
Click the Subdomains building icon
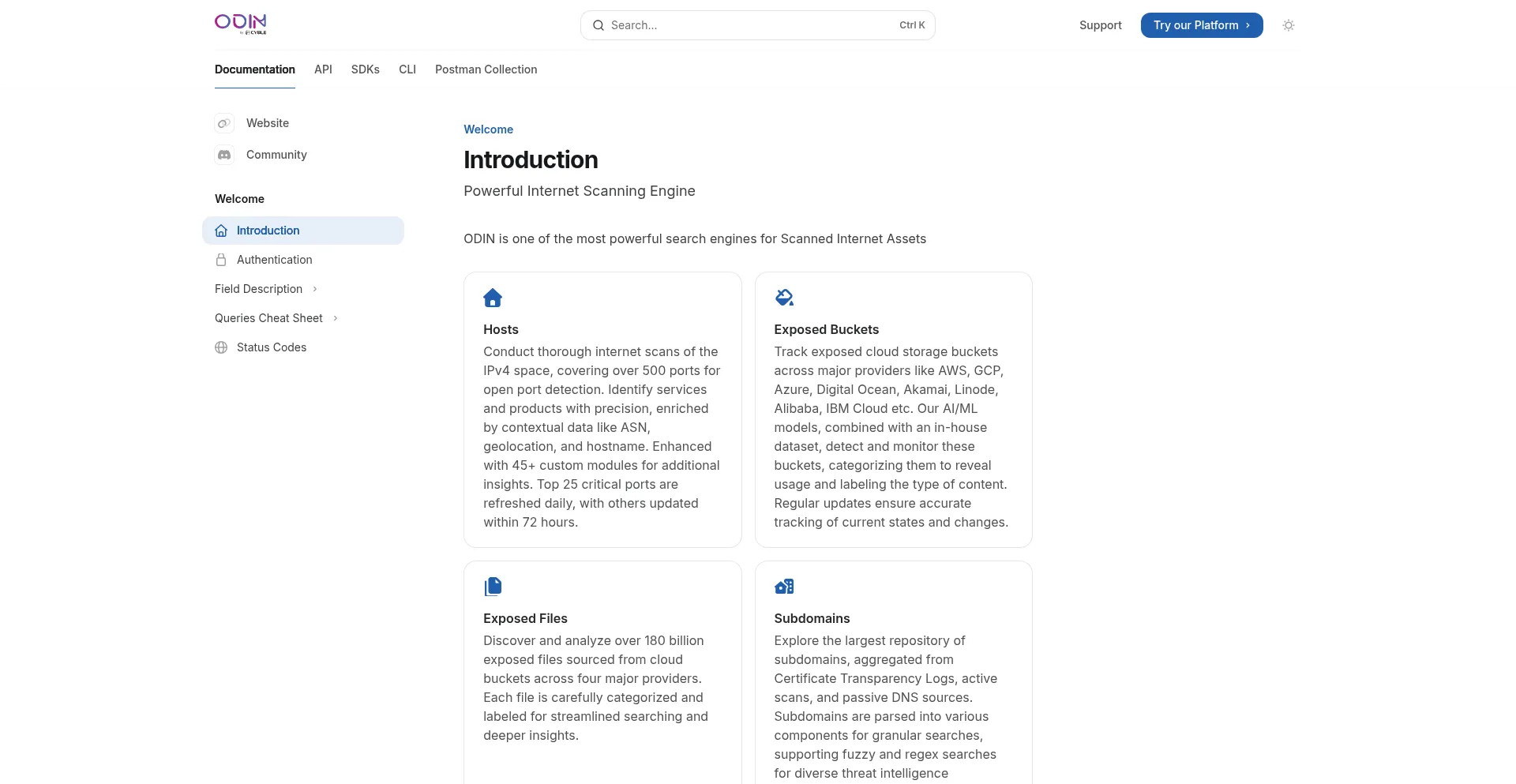784,586
